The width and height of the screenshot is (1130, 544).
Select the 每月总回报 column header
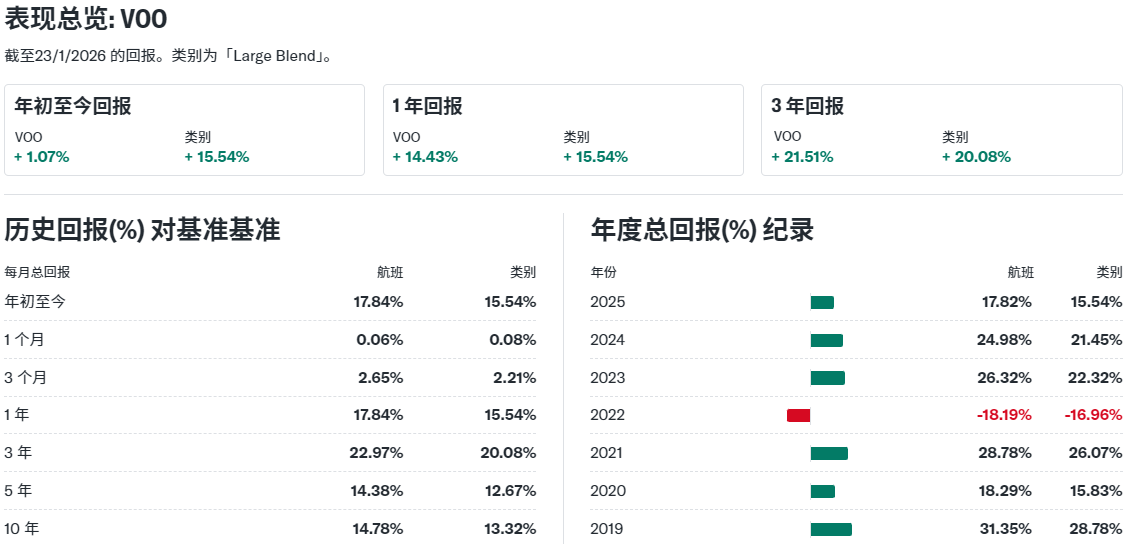click(37, 272)
